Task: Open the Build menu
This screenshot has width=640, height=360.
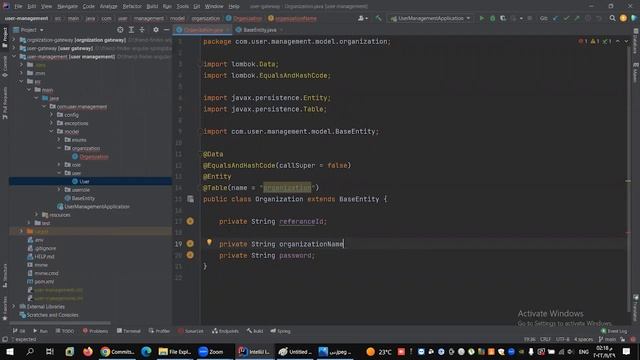Action: [152, 7]
